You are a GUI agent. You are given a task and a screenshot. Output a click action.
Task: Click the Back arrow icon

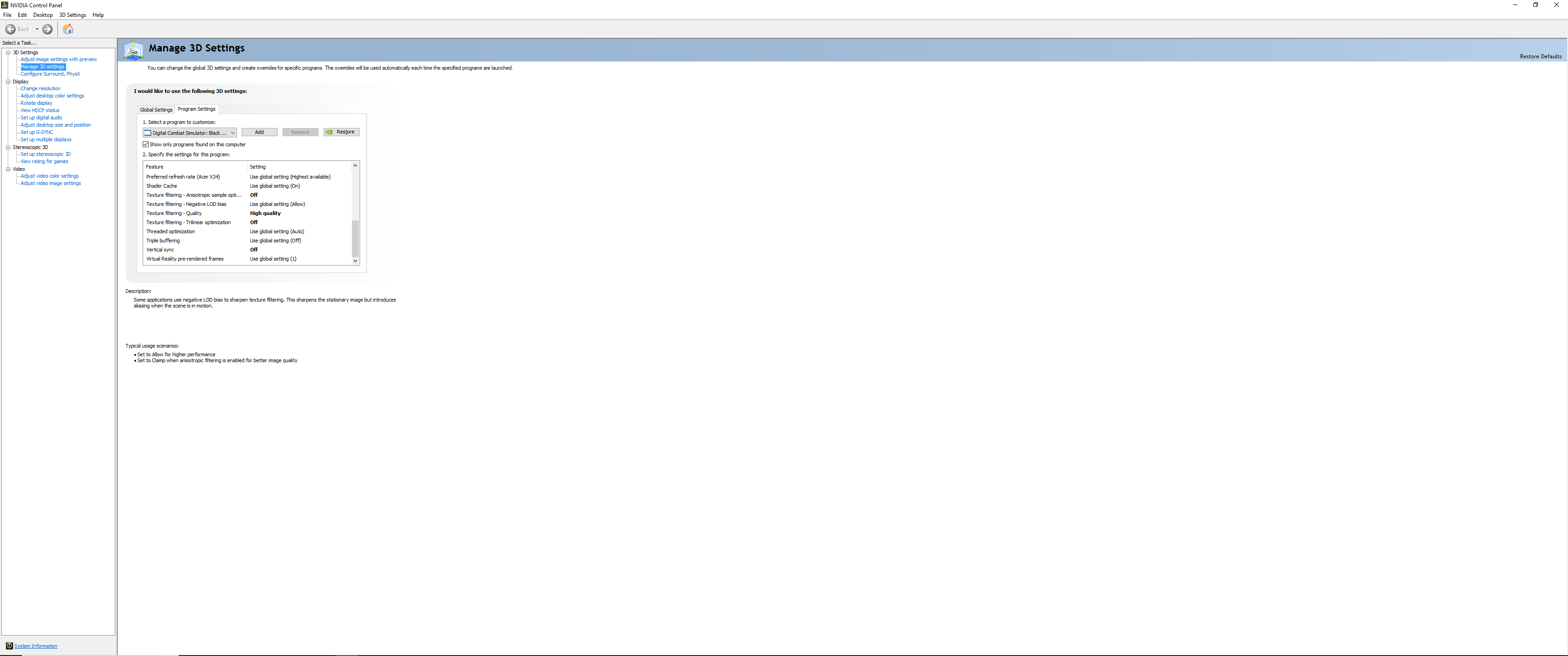click(x=10, y=29)
